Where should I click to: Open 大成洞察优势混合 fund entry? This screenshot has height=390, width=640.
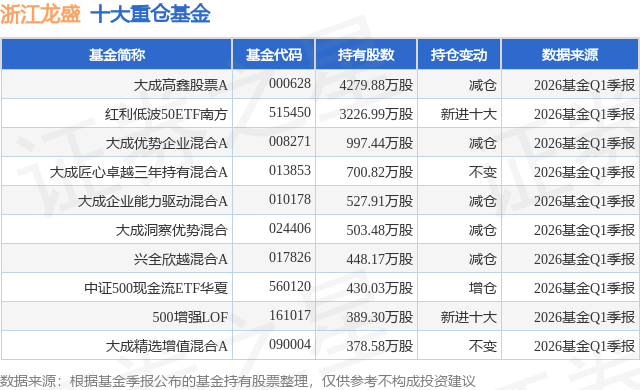tap(171, 230)
